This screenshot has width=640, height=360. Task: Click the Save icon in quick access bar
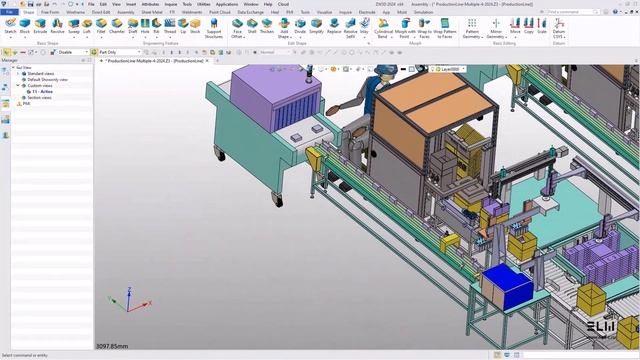click(x=31, y=4)
